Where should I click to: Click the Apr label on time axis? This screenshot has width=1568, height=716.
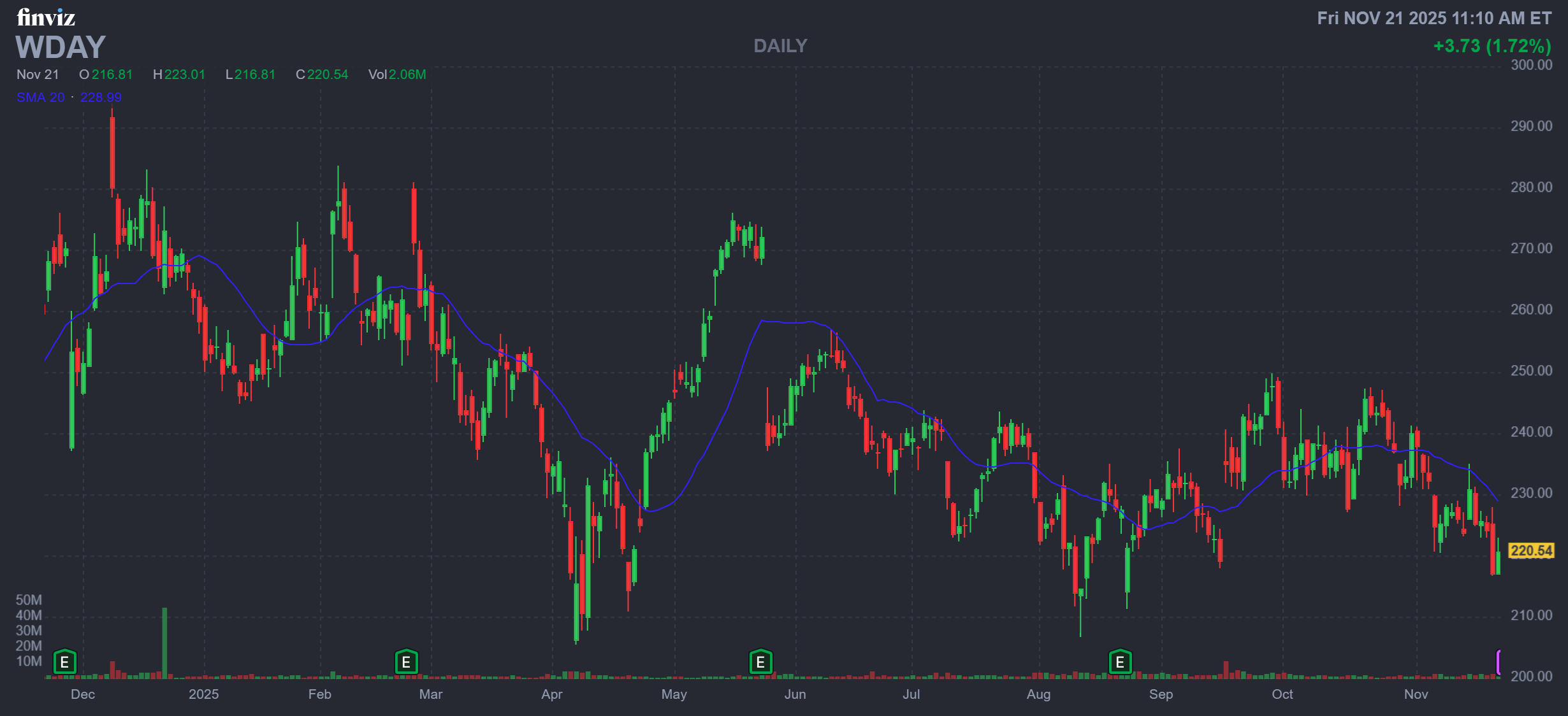[551, 694]
